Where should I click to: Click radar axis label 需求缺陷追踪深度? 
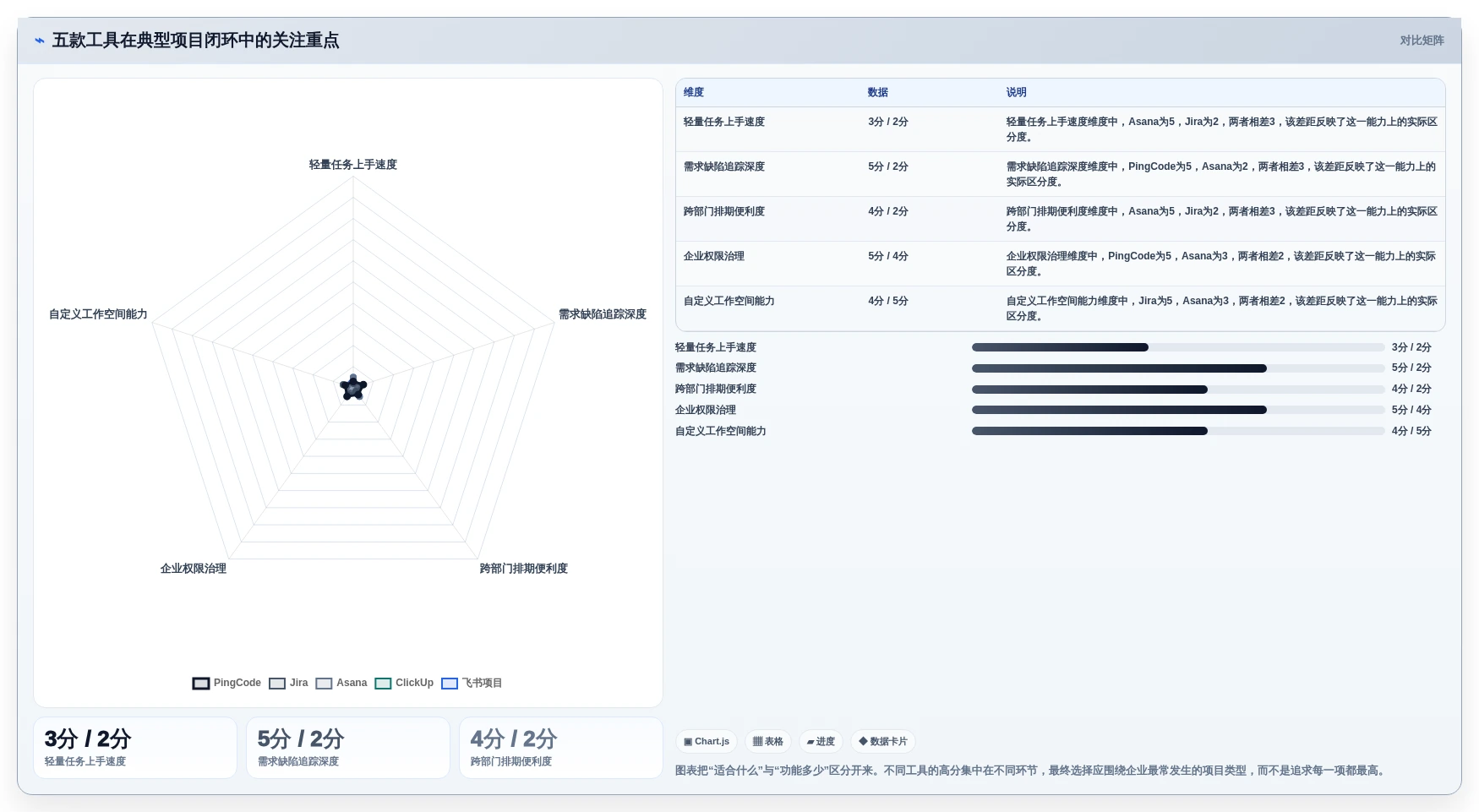pyautogui.click(x=603, y=314)
